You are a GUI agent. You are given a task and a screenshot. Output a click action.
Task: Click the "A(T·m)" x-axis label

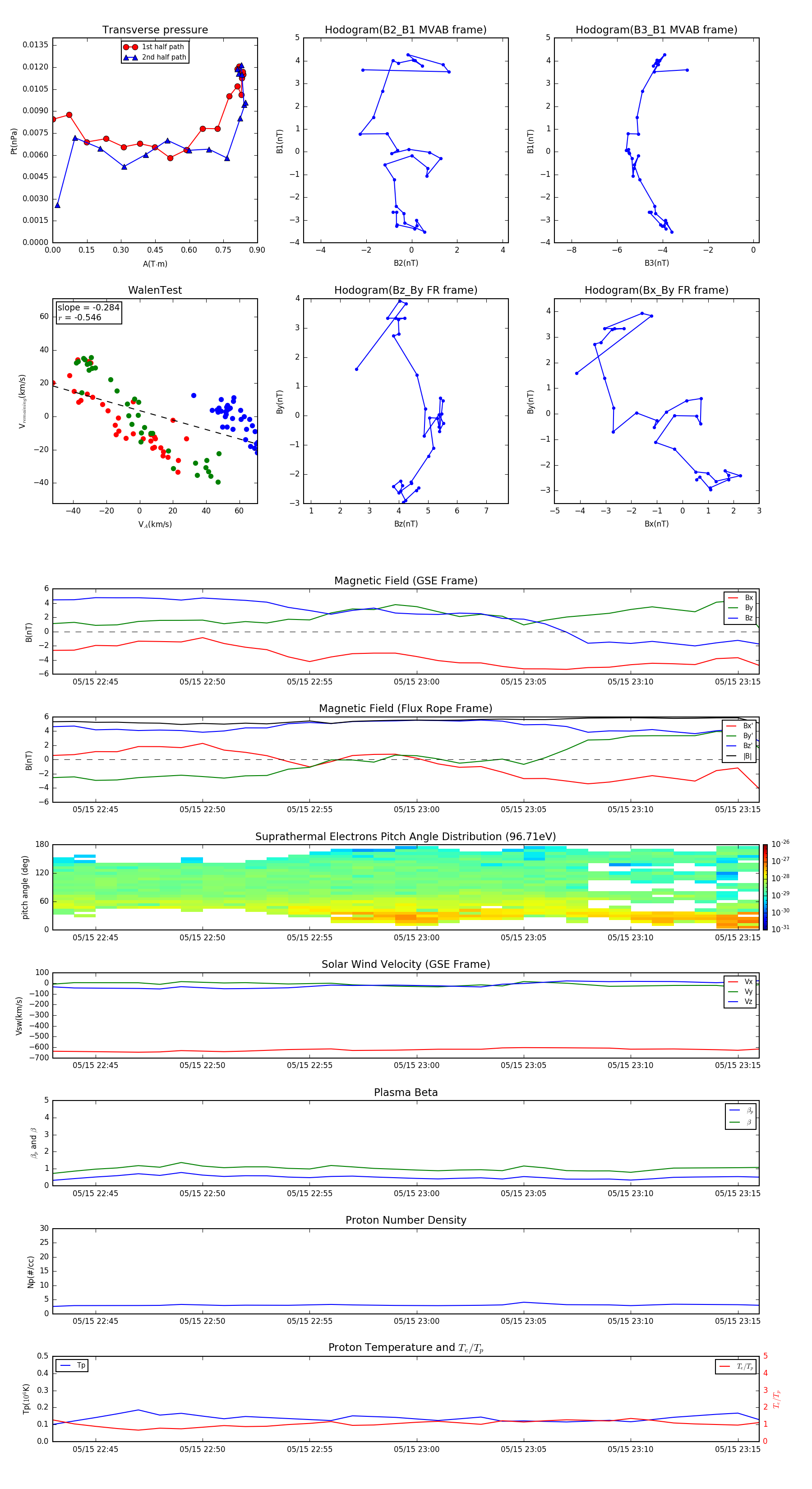pyautogui.click(x=155, y=264)
